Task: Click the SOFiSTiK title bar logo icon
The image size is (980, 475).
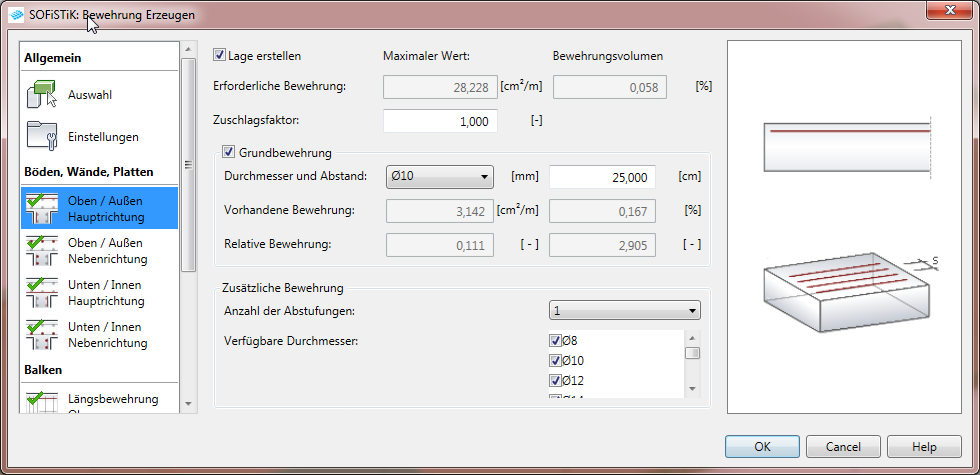Action: pyautogui.click(x=16, y=14)
